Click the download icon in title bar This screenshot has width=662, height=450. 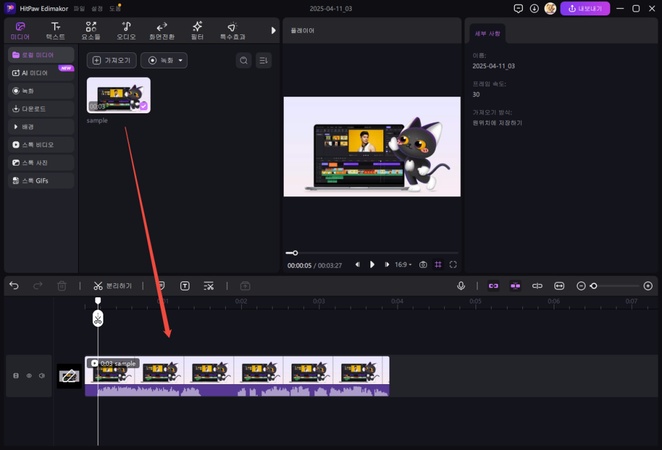(x=534, y=9)
